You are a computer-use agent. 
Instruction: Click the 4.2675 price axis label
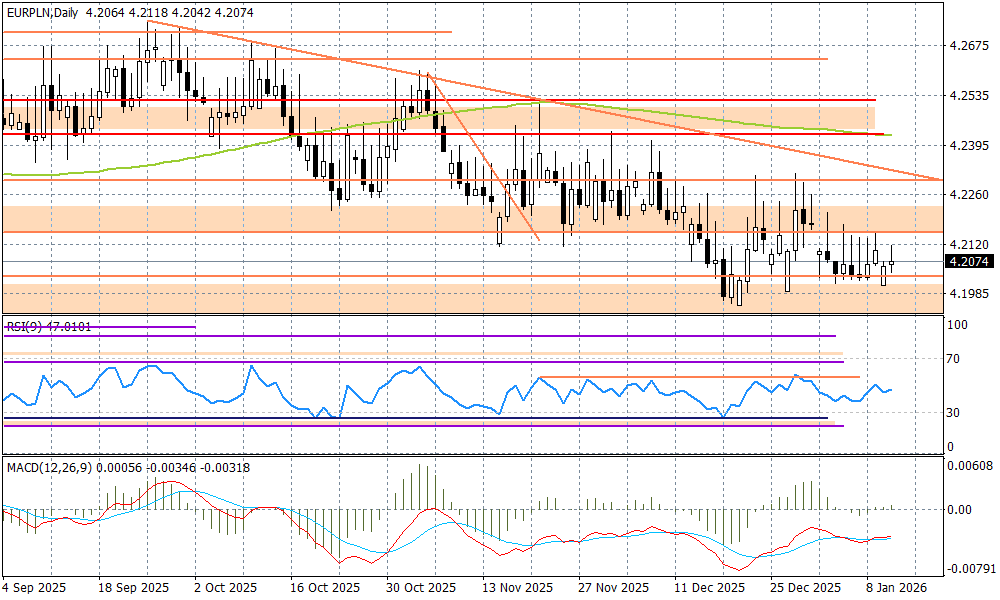[x=968, y=46]
